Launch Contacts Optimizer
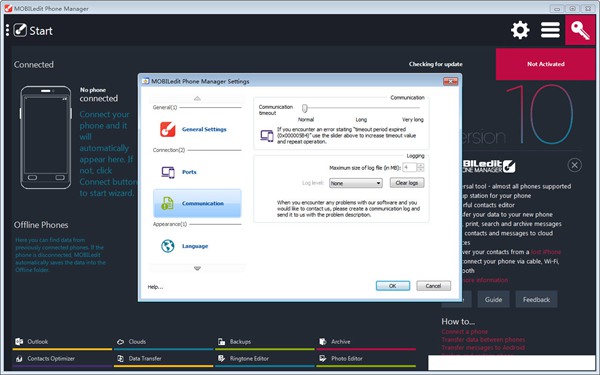The height and width of the screenshot is (375, 600). tap(45, 359)
